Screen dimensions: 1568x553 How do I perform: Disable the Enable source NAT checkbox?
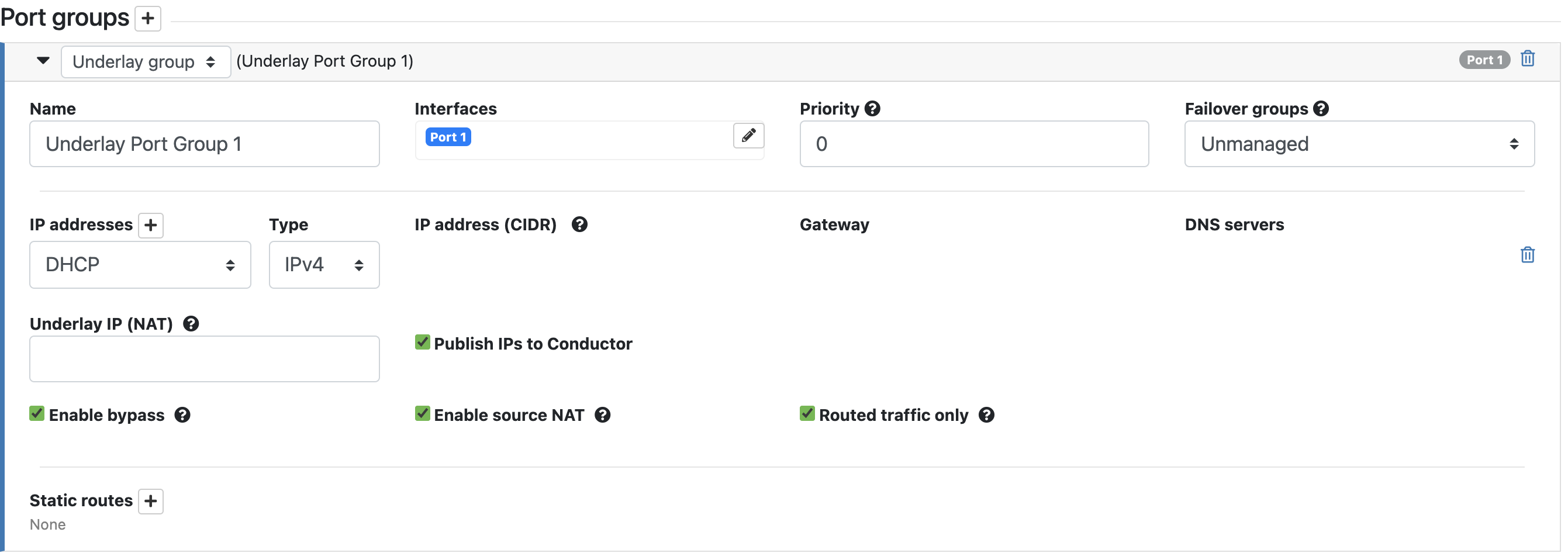pos(423,414)
